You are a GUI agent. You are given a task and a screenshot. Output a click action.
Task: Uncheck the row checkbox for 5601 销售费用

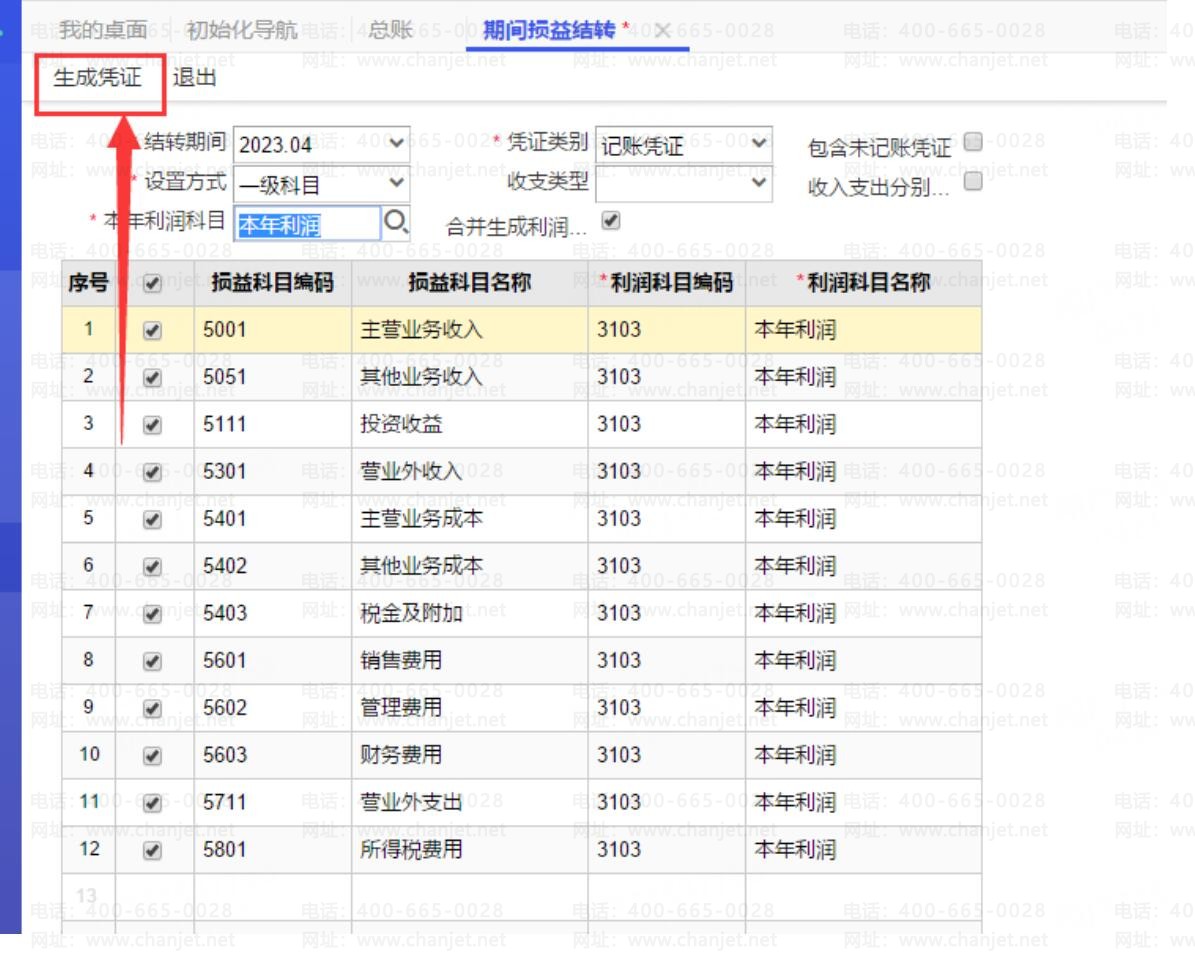(152, 662)
